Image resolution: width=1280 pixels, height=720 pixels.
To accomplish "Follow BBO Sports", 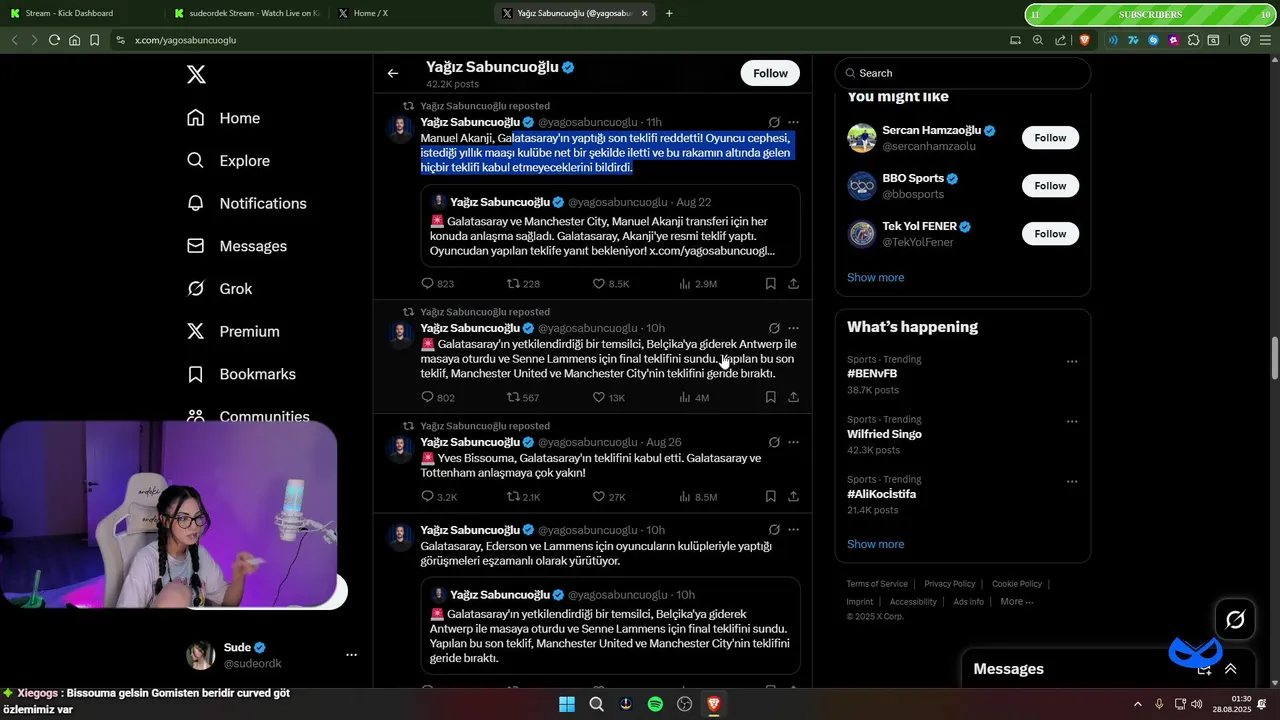I will point(1050,186).
